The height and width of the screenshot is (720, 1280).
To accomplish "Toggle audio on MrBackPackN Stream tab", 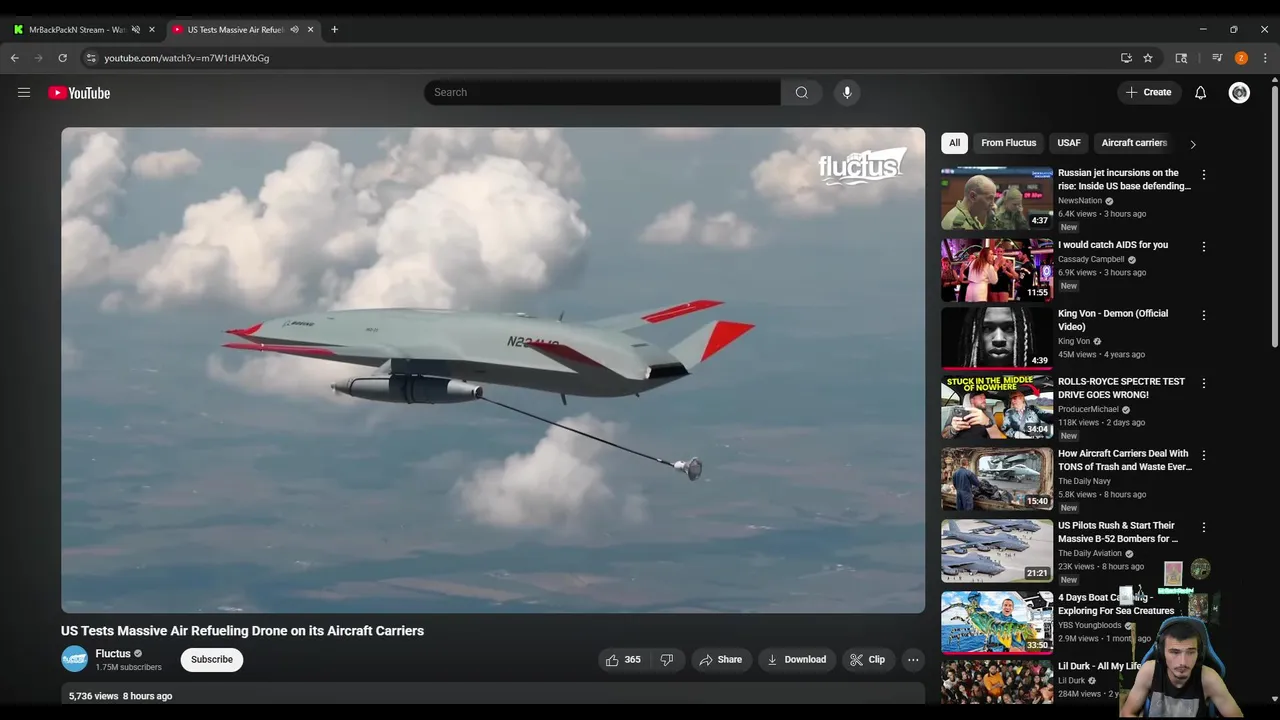I will [136, 29].
